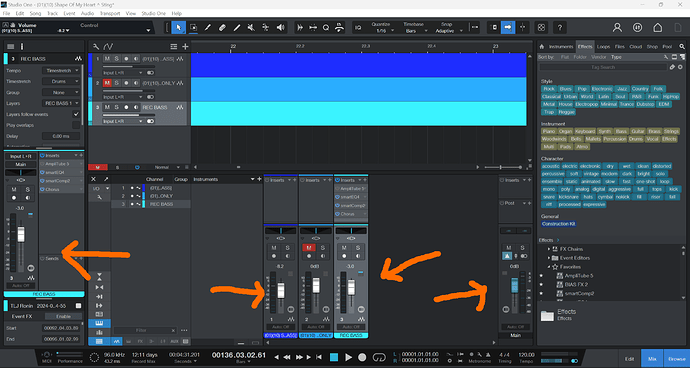Unmute track 2 in the arrangement

(107, 83)
